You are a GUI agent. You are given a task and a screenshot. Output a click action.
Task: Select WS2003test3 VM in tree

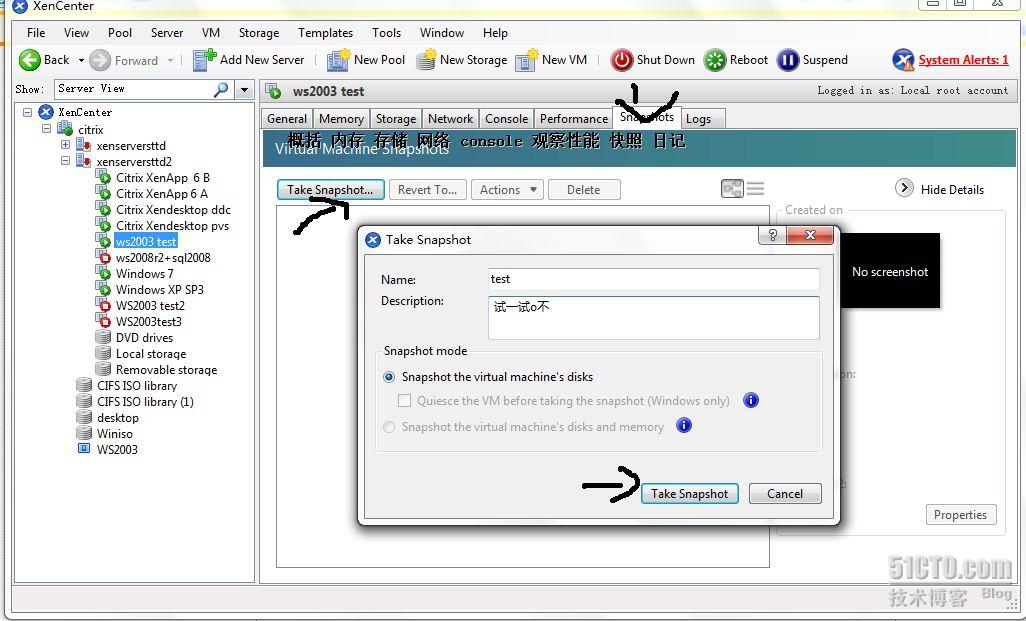[149, 321]
